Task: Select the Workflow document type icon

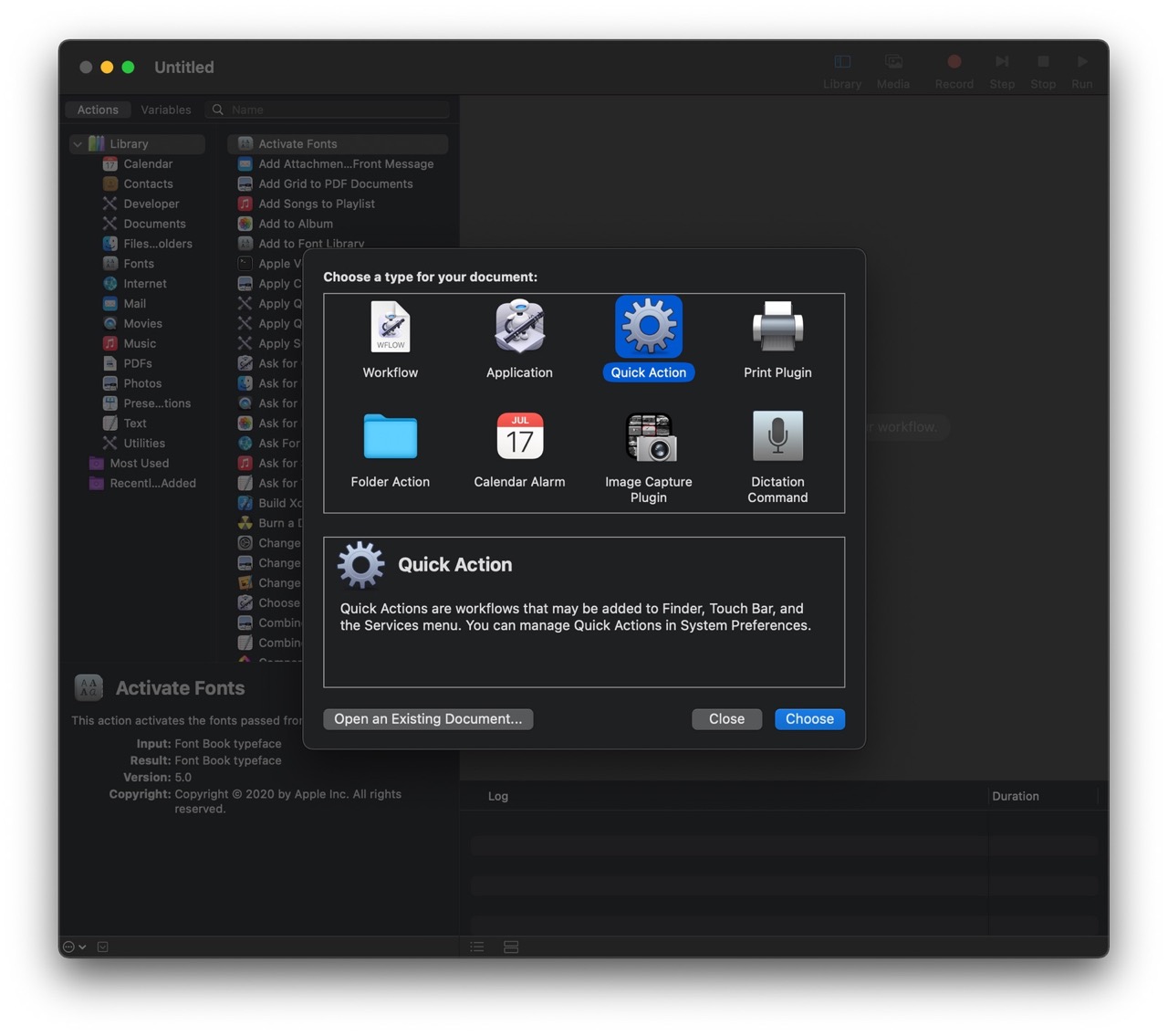Action: 391,327
